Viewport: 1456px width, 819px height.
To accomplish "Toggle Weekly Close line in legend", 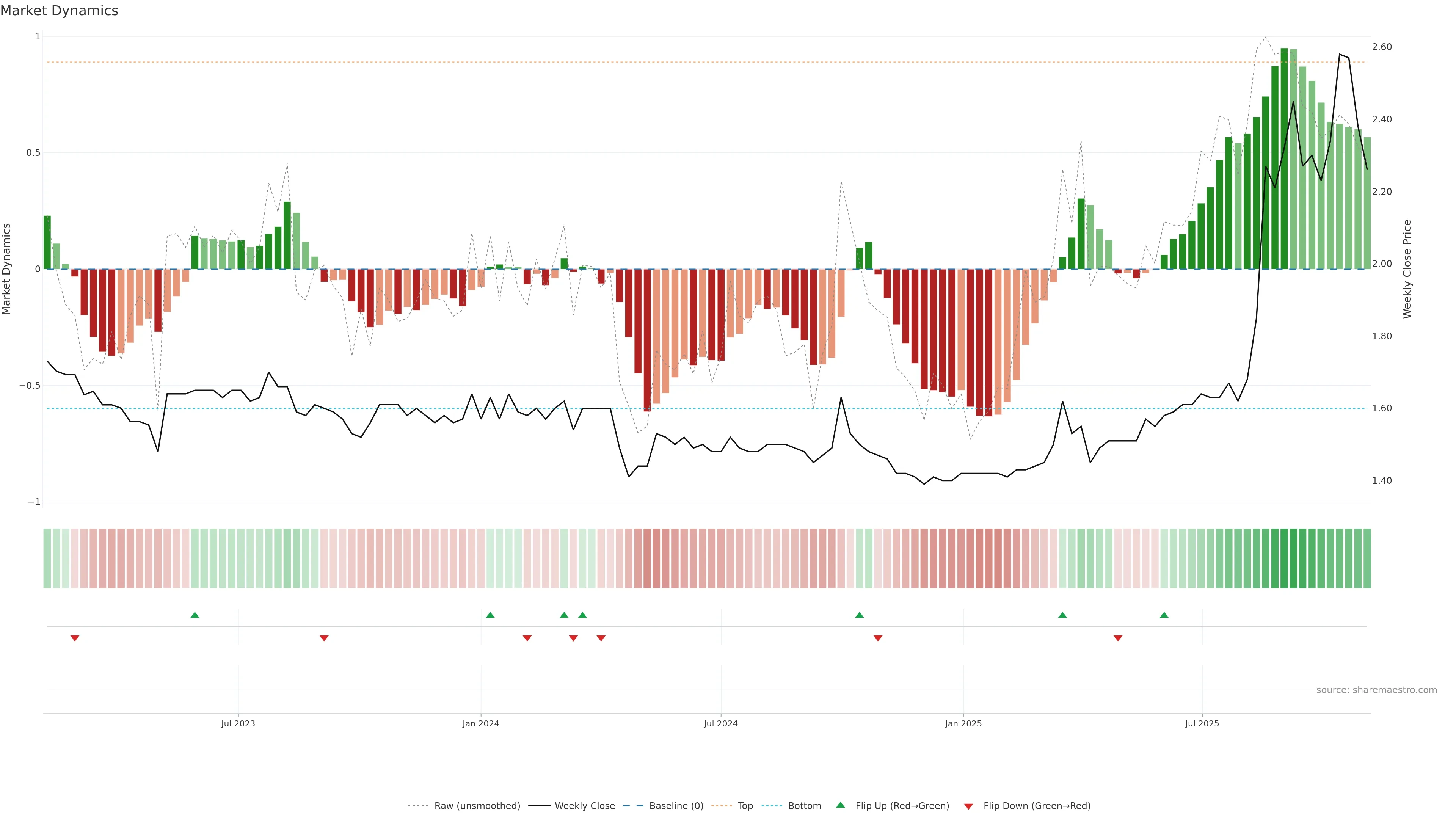I will pos(584,806).
